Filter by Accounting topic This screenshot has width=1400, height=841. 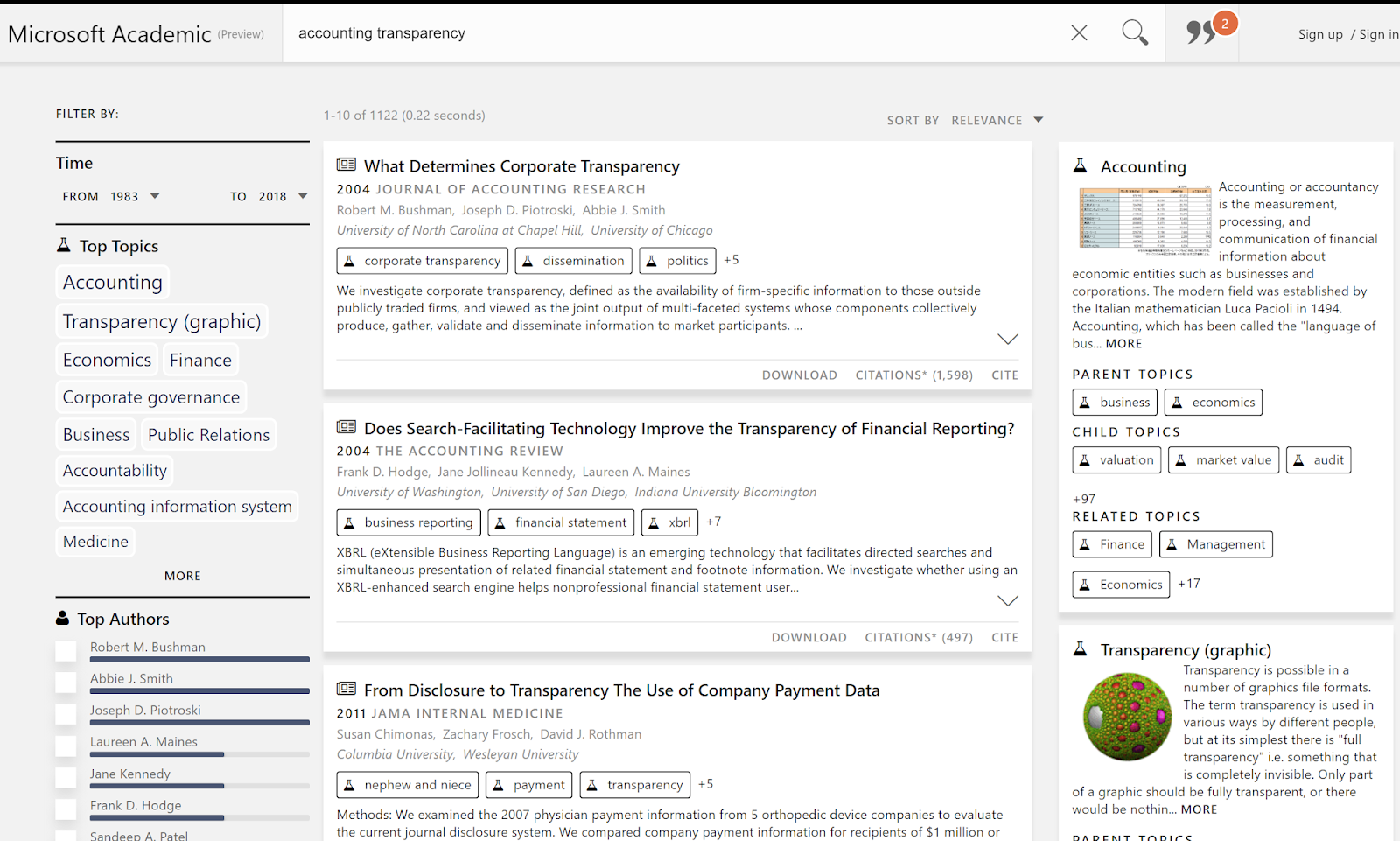(113, 283)
